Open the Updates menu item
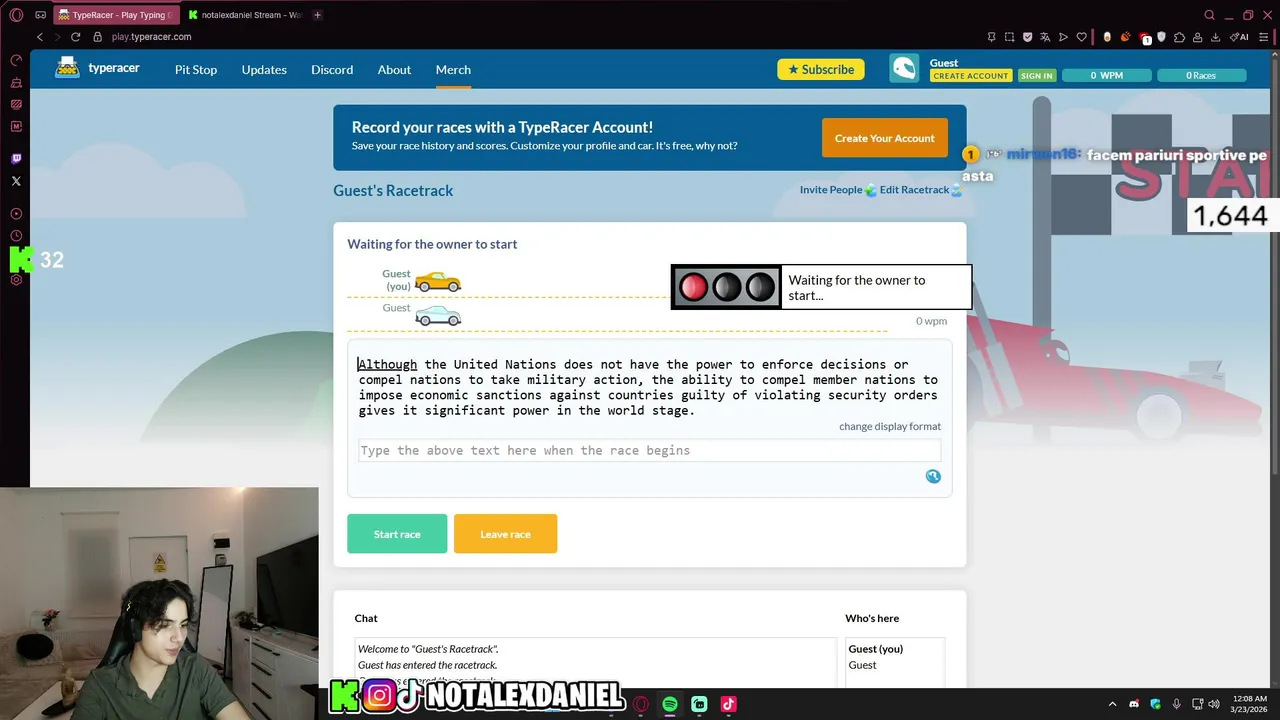1280x720 pixels. tap(264, 69)
